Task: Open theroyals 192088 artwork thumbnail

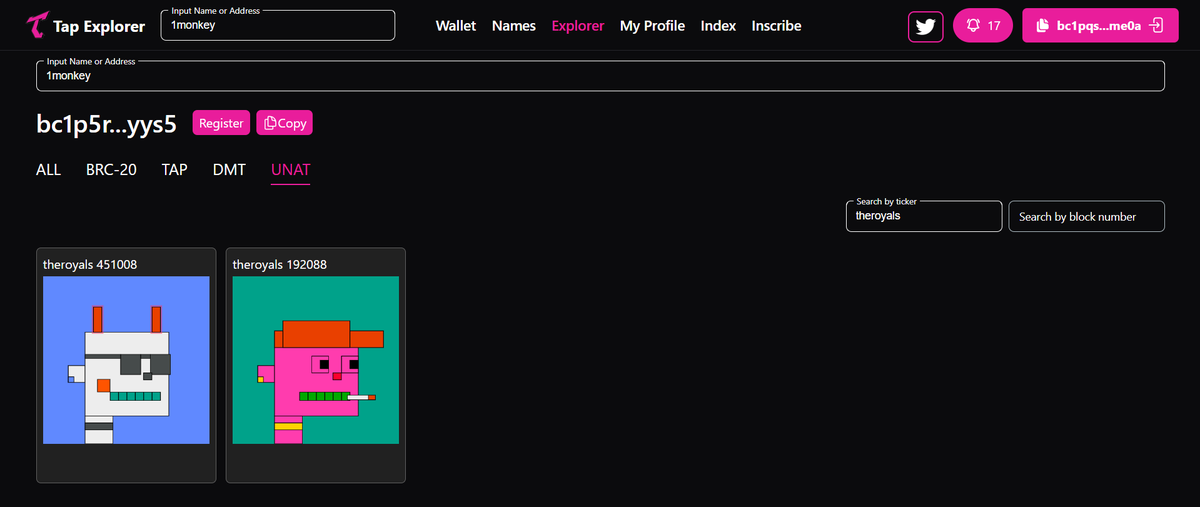Action: tap(316, 360)
